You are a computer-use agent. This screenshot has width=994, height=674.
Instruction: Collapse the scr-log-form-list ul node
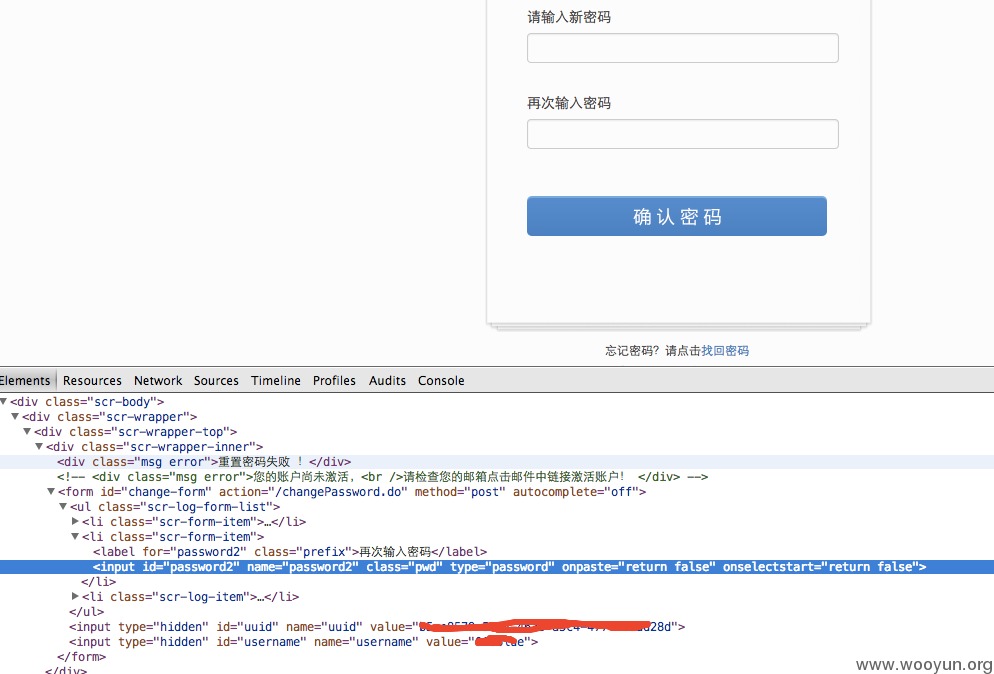(63, 507)
